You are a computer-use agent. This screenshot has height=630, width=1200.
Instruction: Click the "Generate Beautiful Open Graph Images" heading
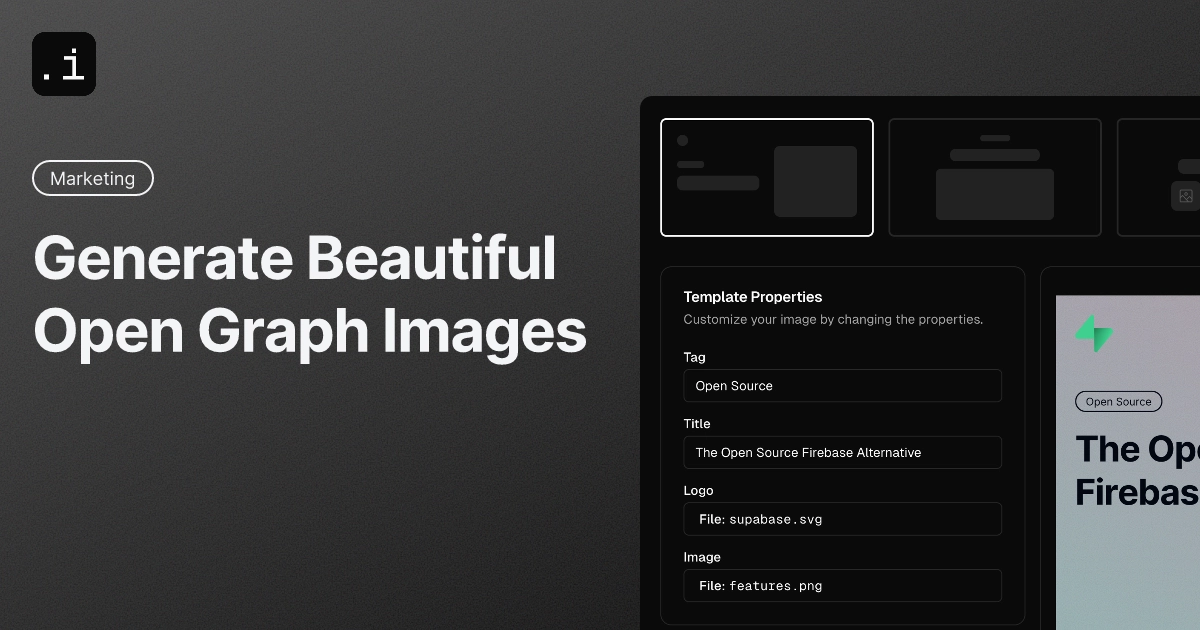click(x=310, y=294)
